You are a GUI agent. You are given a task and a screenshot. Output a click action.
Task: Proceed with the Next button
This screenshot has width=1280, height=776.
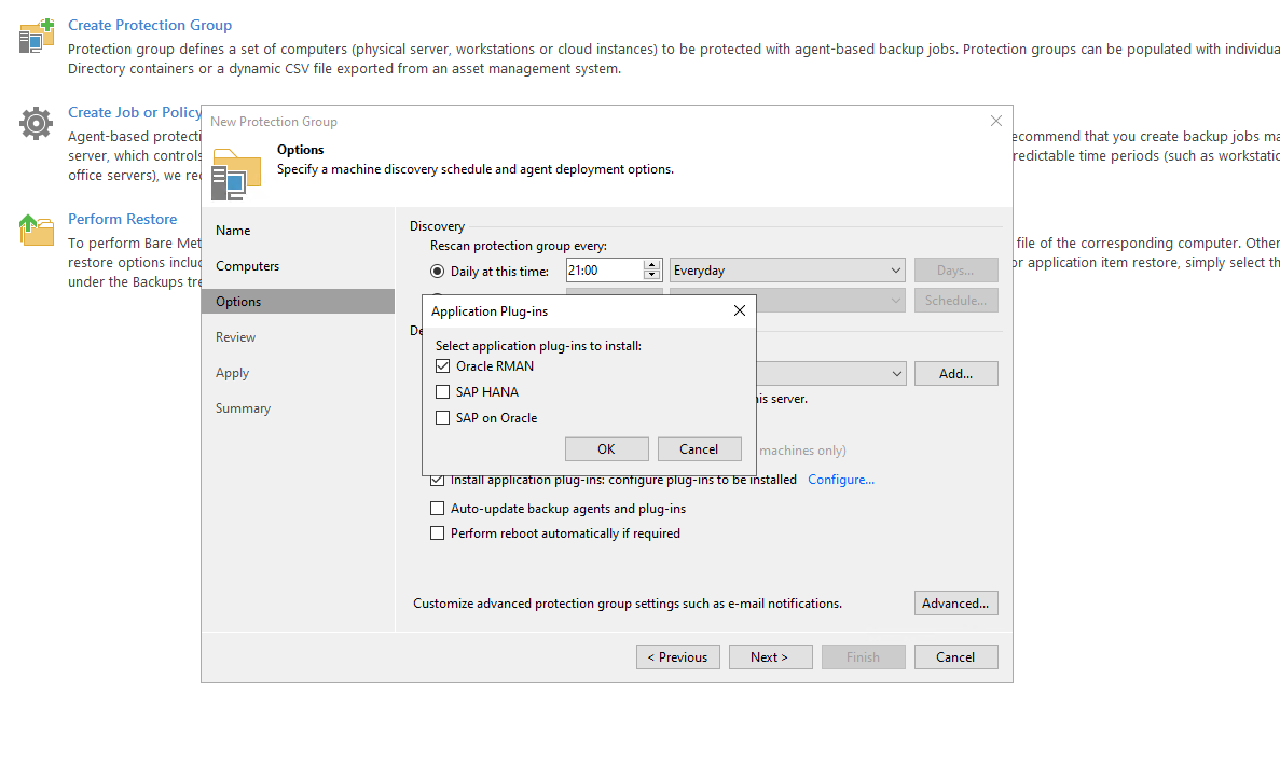[x=770, y=657]
